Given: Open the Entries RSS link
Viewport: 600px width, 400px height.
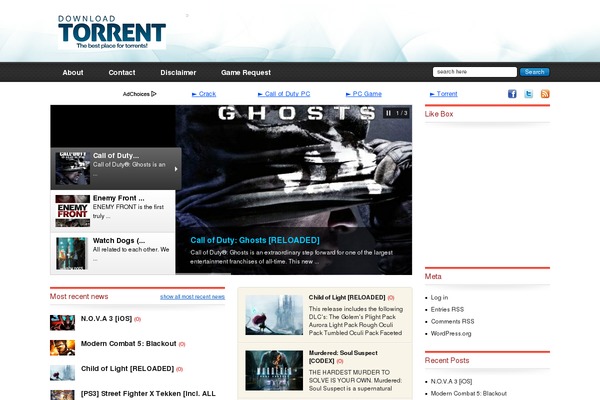Looking at the screenshot, I should pos(447,309).
